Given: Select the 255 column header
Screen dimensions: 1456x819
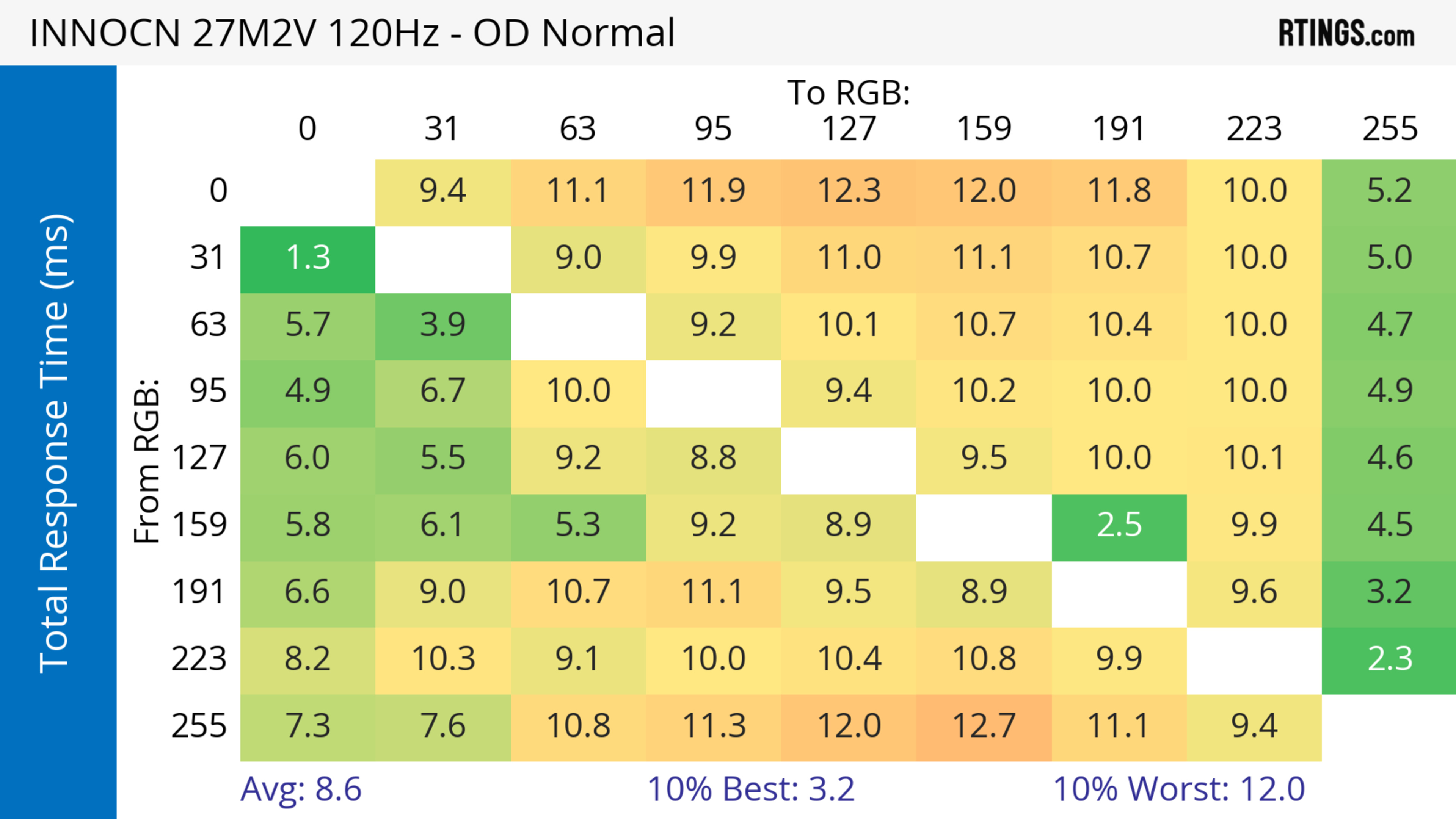Looking at the screenshot, I should tap(1389, 129).
